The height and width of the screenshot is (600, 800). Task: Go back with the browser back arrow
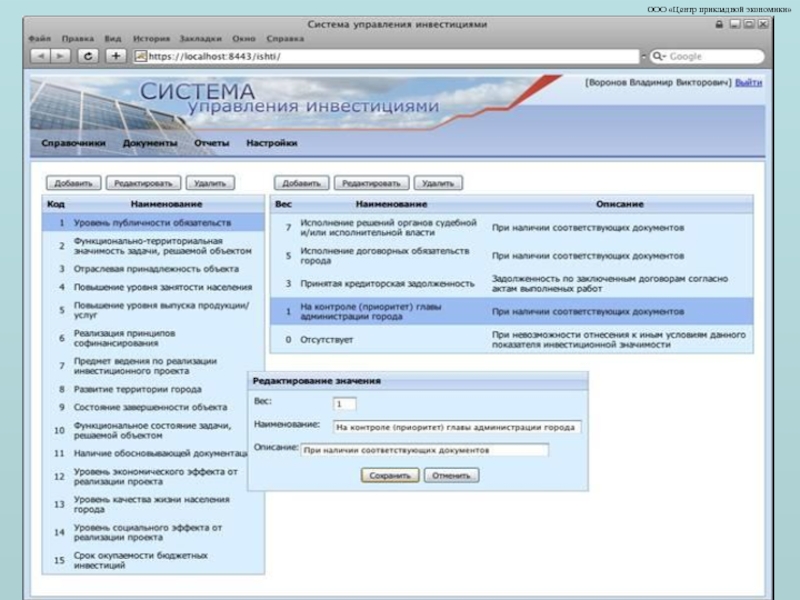point(40,56)
